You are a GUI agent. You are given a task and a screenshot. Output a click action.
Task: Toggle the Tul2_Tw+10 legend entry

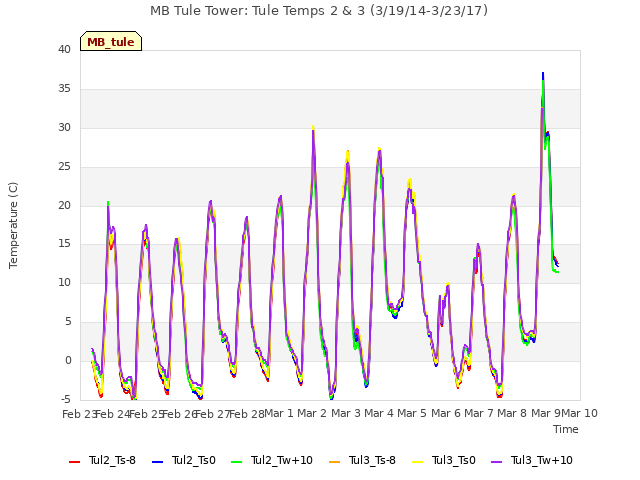[x=272, y=461]
